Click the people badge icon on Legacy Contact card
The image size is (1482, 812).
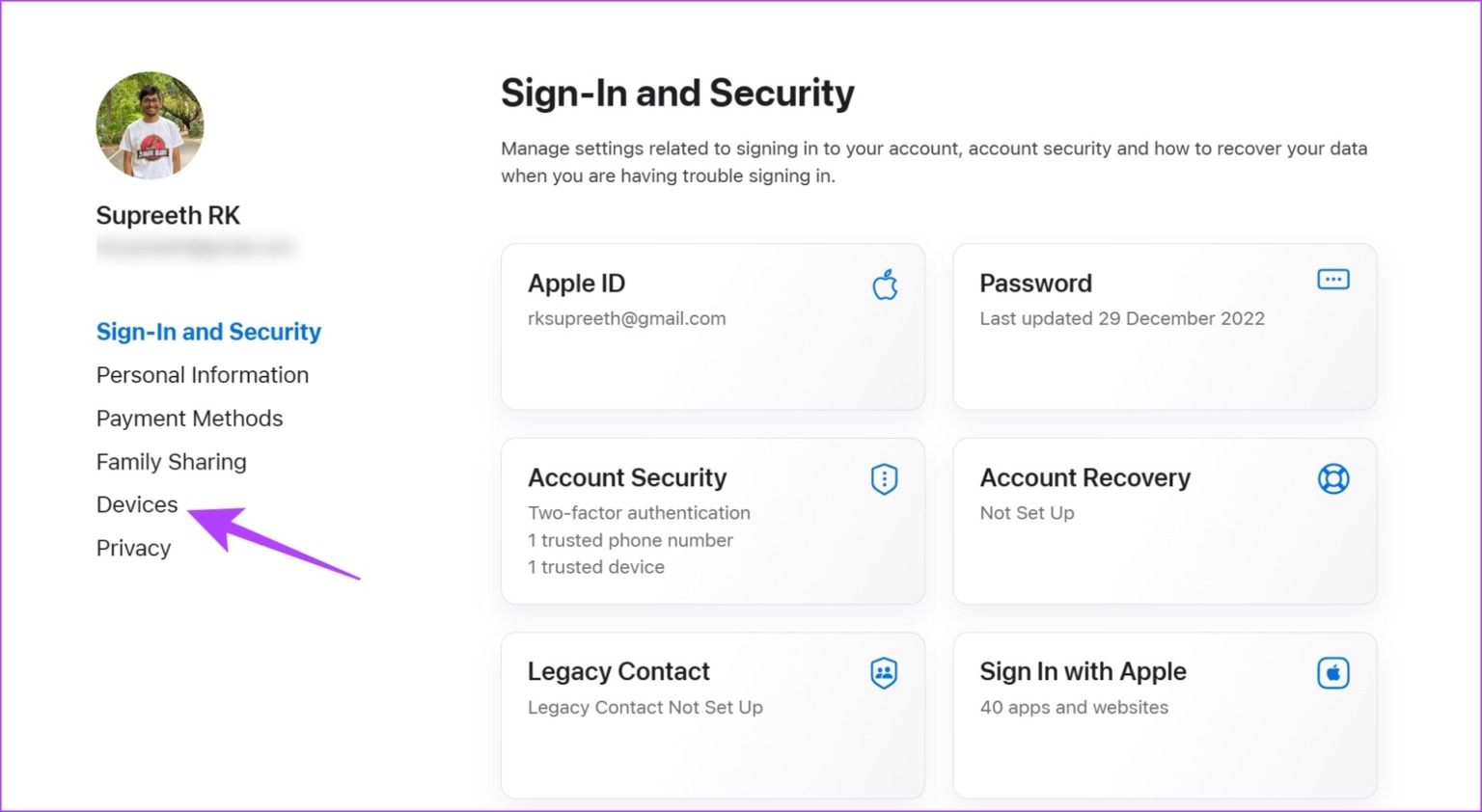coord(884,672)
